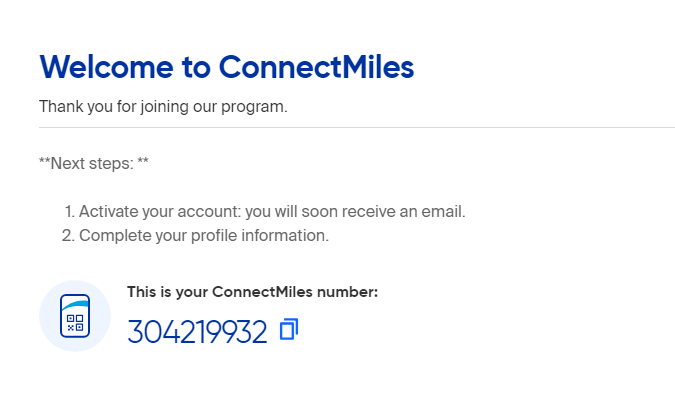675x397 pixels.
Task: Click the Next steps label
Action: (x=94, y=164)
